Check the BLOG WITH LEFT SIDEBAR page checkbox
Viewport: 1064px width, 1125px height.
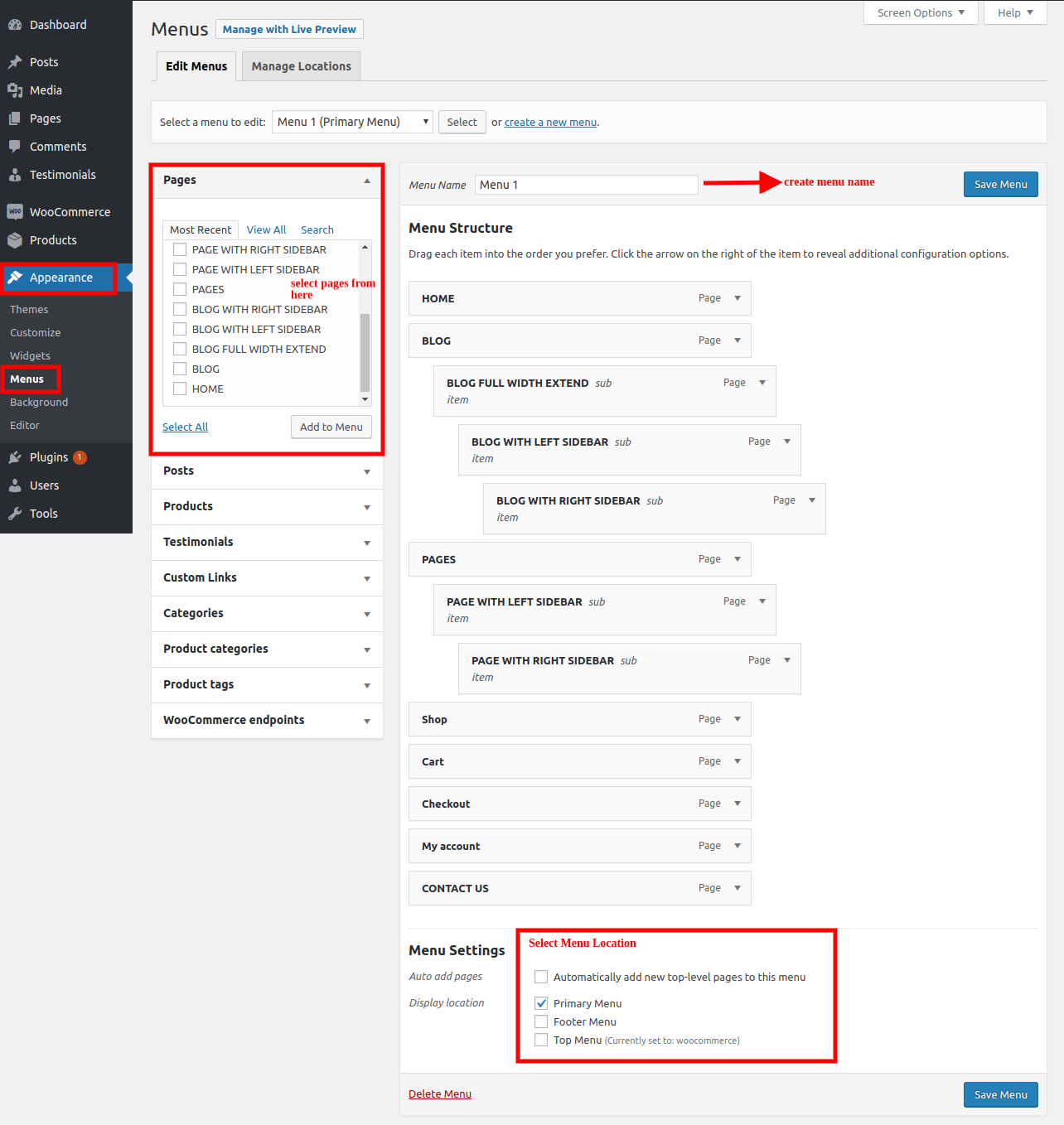coord(180,329)
